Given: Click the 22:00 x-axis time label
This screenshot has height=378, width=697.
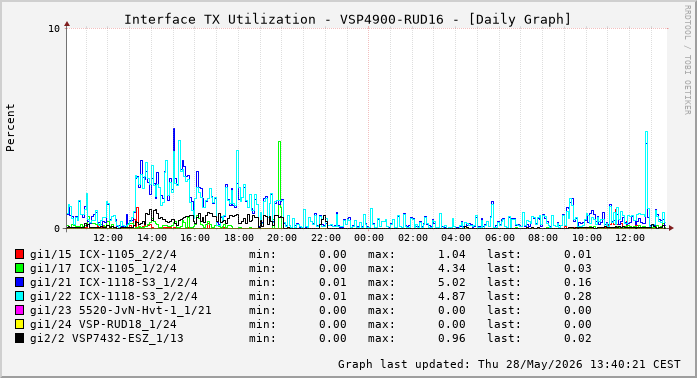Looking at the screenshot, I should [x=326, y=238].
